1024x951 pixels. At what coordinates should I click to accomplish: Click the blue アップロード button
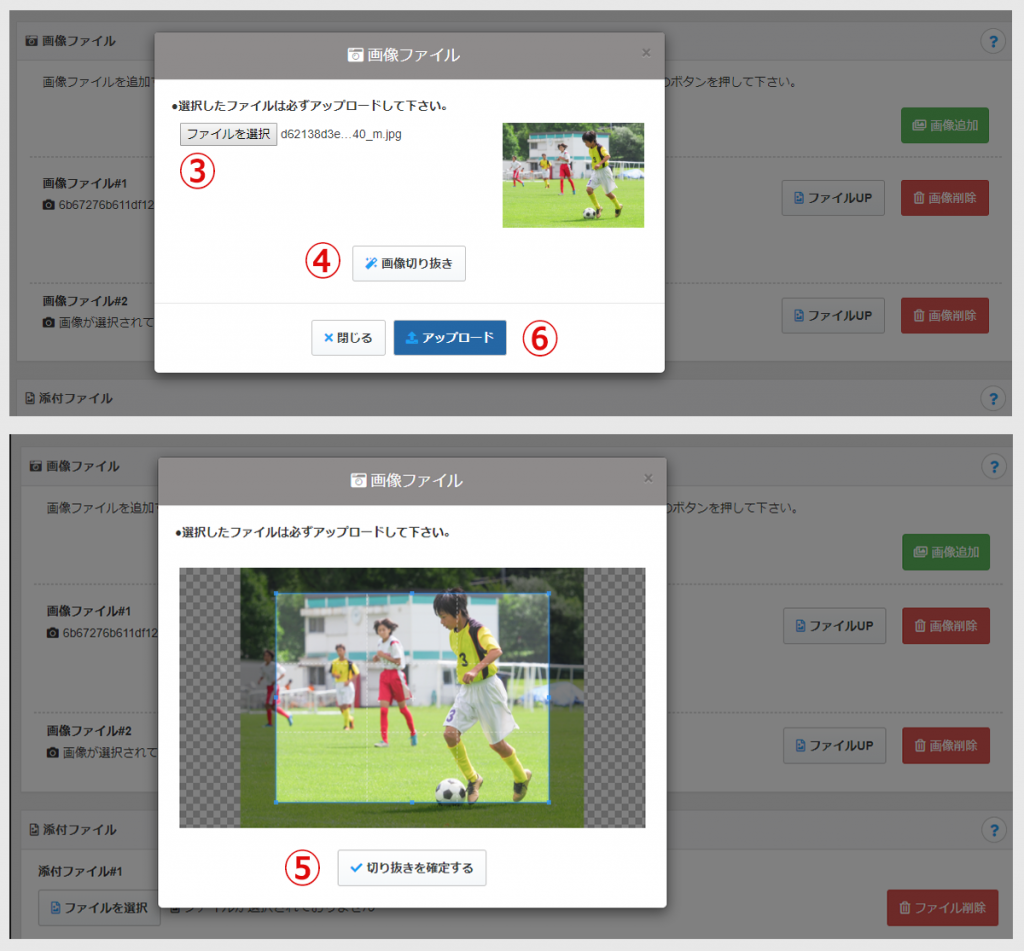[x=450, y=338]
